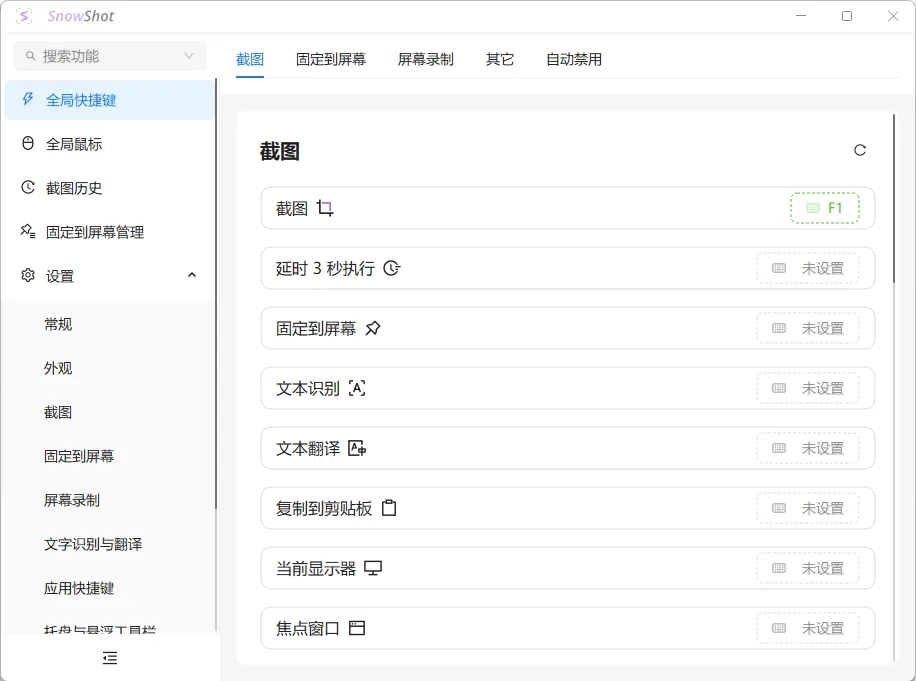The width and height of the screenshot is (916, 681).
Task: Open 全局鼠标 in the sidebar
Action: (109, 144)
